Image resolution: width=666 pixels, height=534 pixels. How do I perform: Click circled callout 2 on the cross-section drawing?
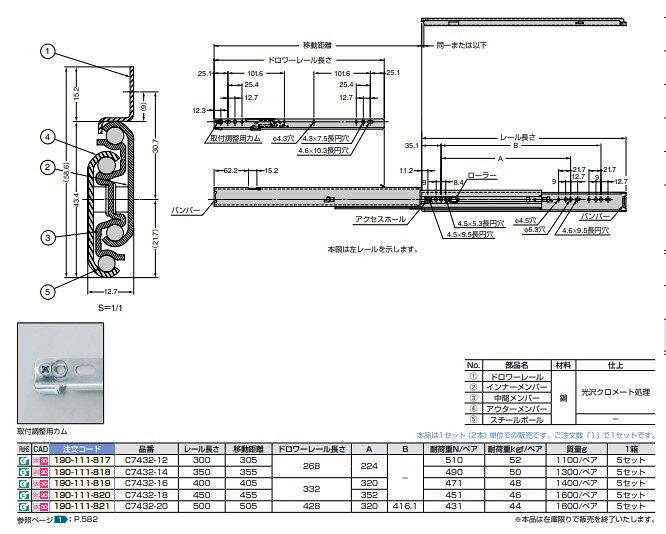point(48,167)
